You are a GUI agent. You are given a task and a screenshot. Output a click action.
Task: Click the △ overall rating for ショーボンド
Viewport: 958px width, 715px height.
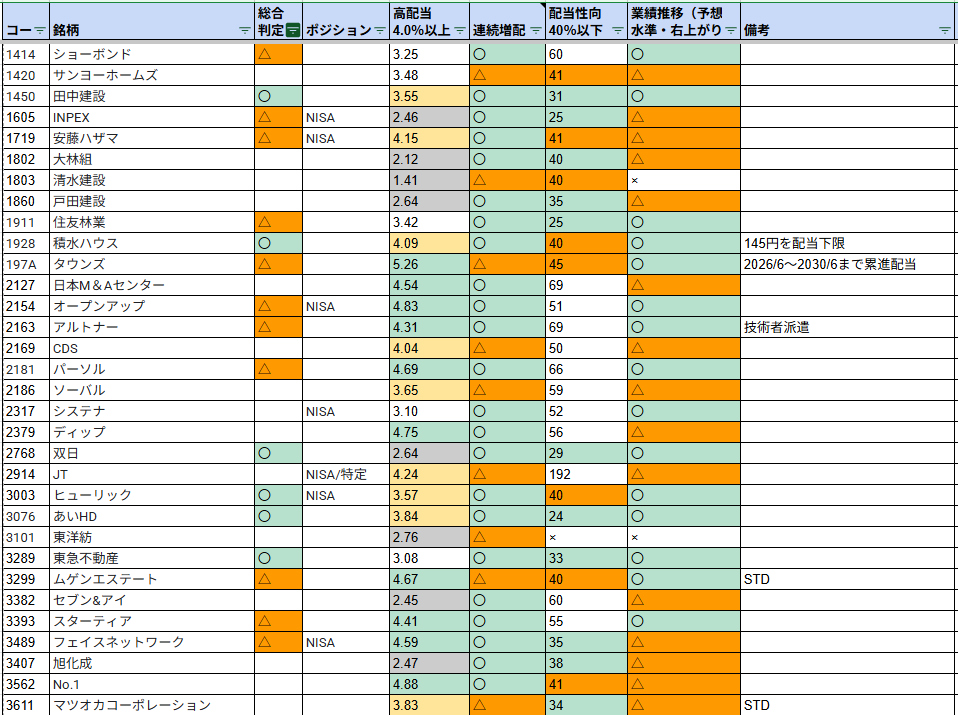coord(279,54)
